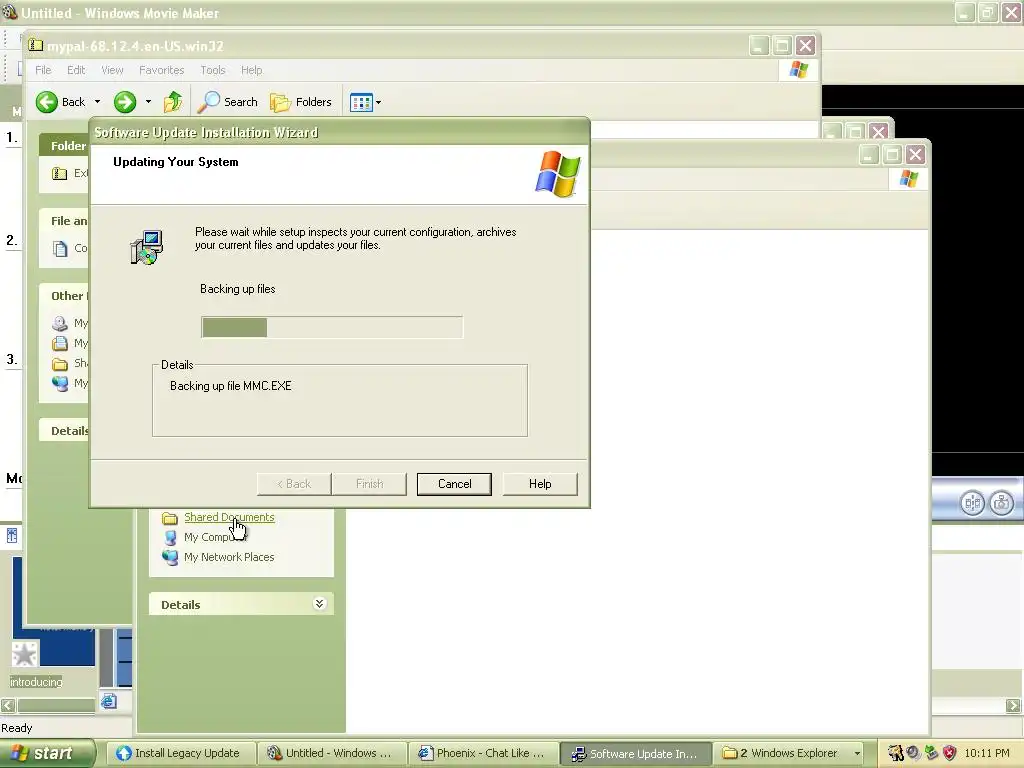
Task: Open the Edit menu in mypal window
Action: pos(76,70)
